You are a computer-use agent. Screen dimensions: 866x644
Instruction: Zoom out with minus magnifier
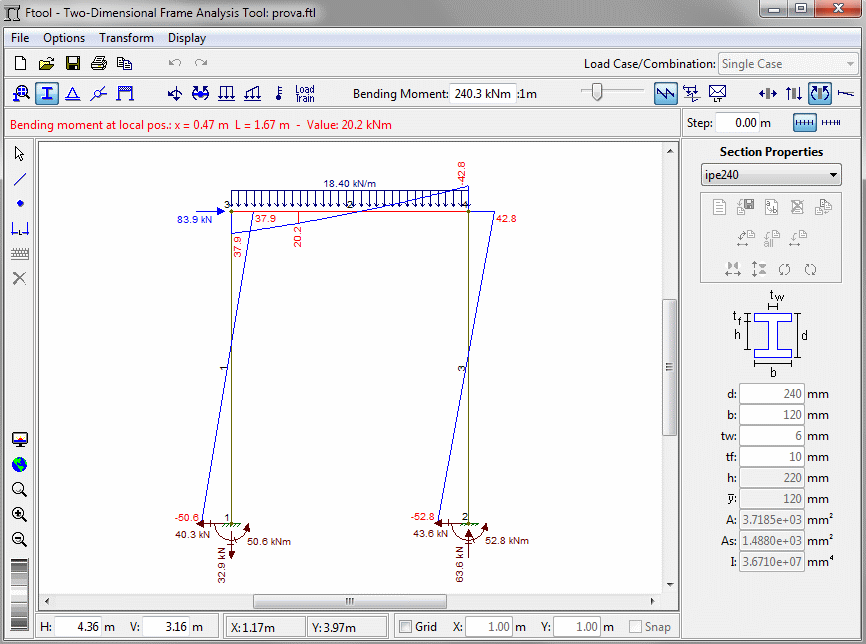click(x=19, y=540)
